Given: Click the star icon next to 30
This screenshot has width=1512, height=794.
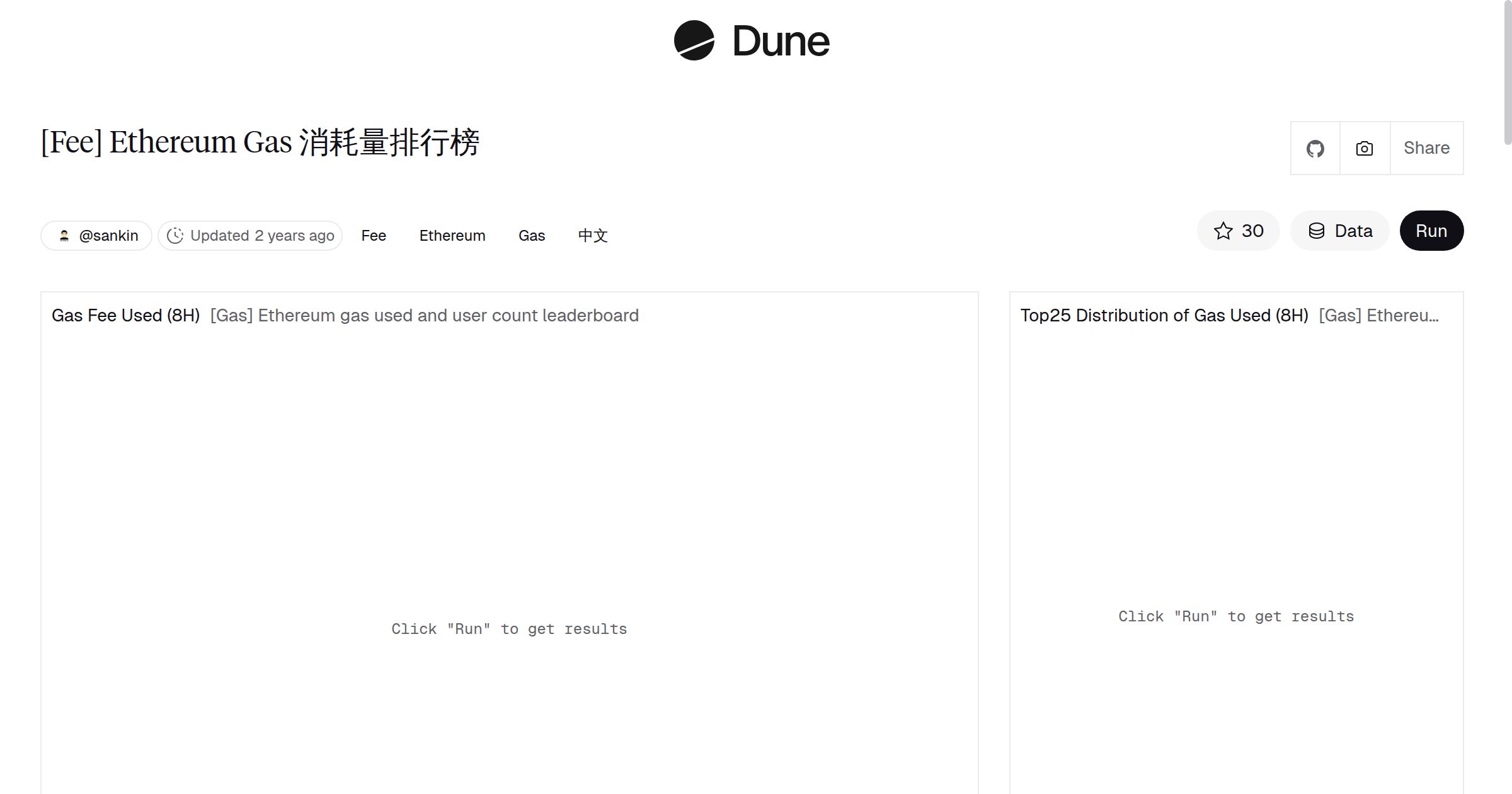Looking at the screenshot, I should point(1223,231).
